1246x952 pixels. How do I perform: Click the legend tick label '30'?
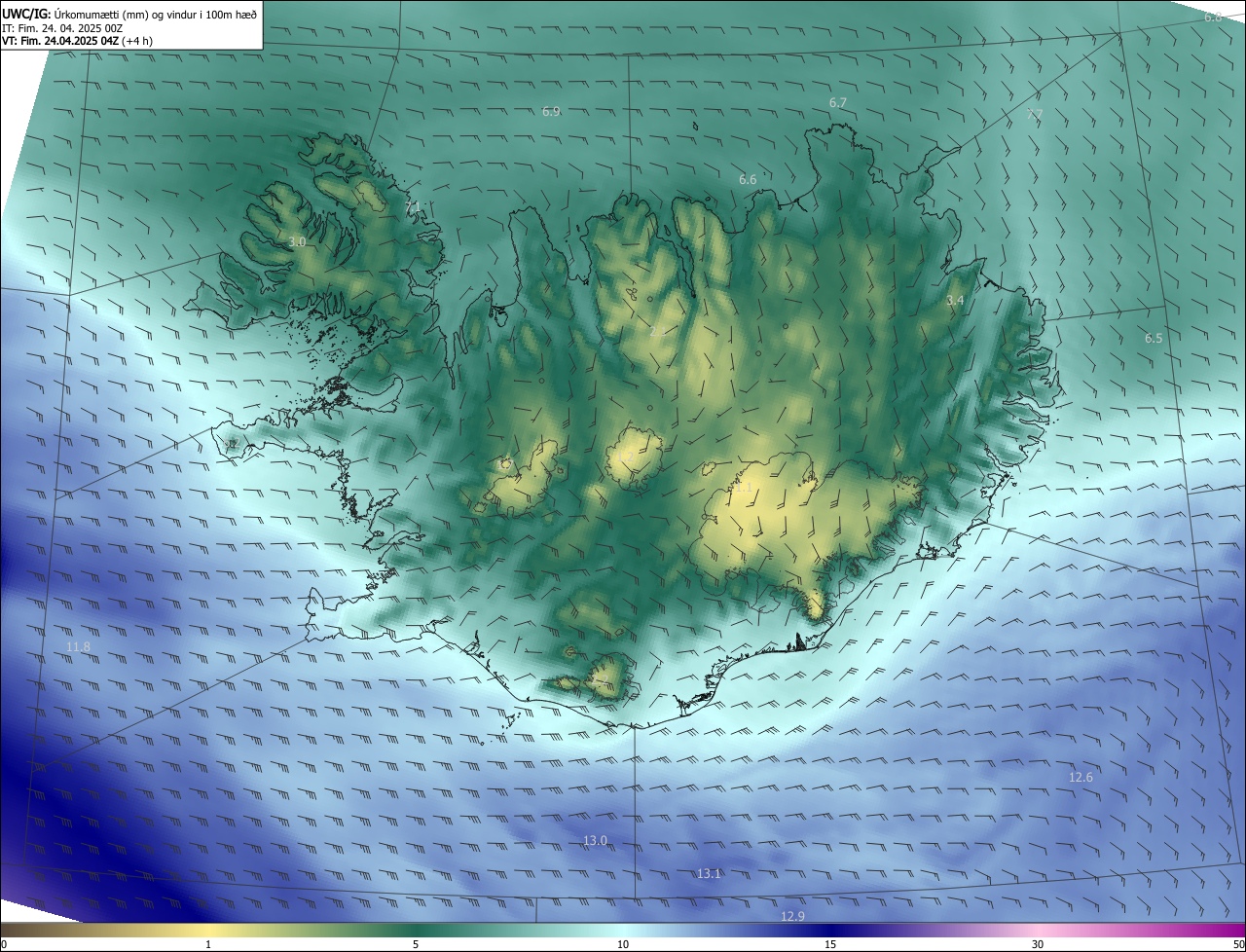1038,945
